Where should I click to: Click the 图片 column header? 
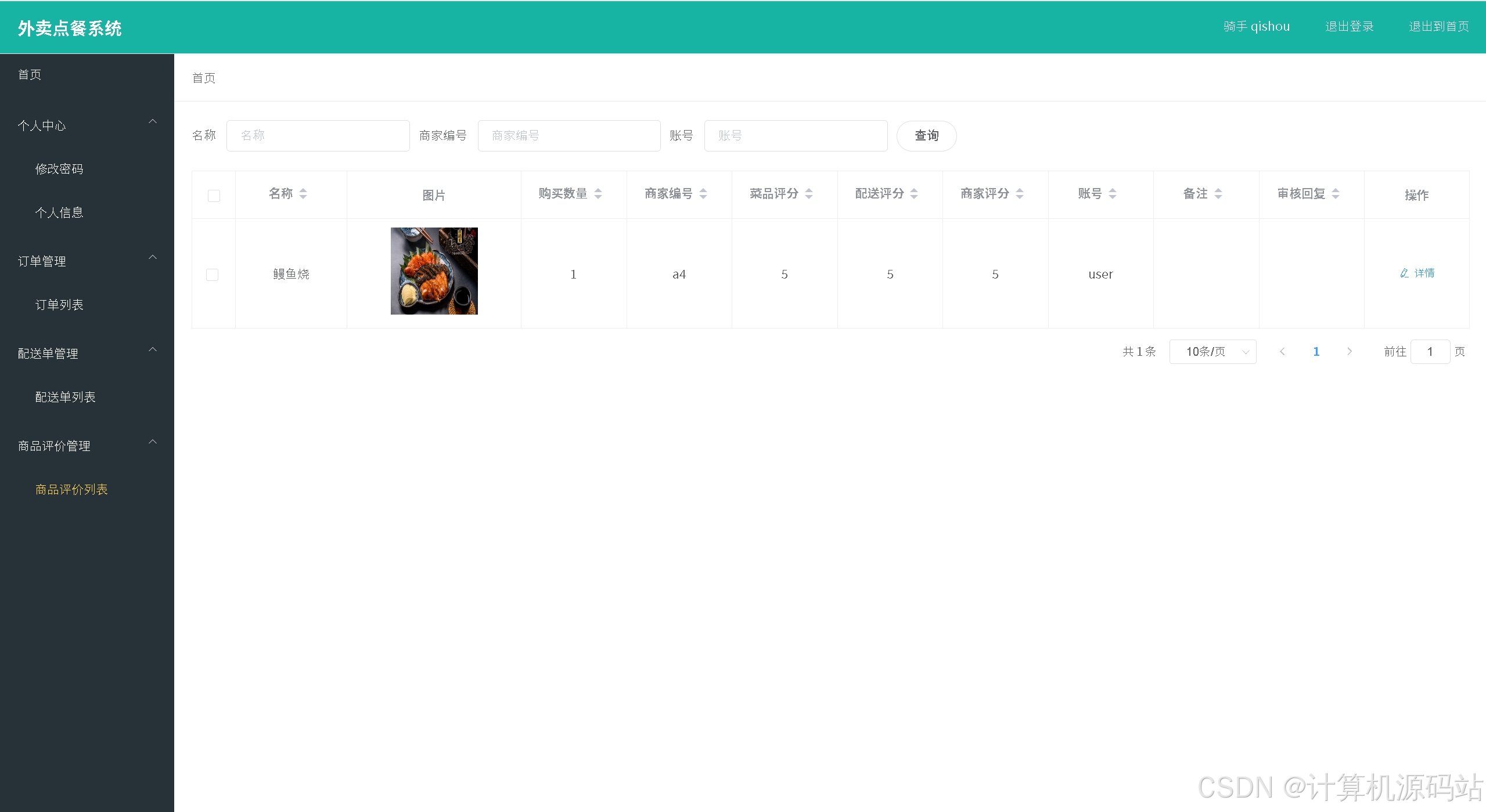[x=434, y=196]
